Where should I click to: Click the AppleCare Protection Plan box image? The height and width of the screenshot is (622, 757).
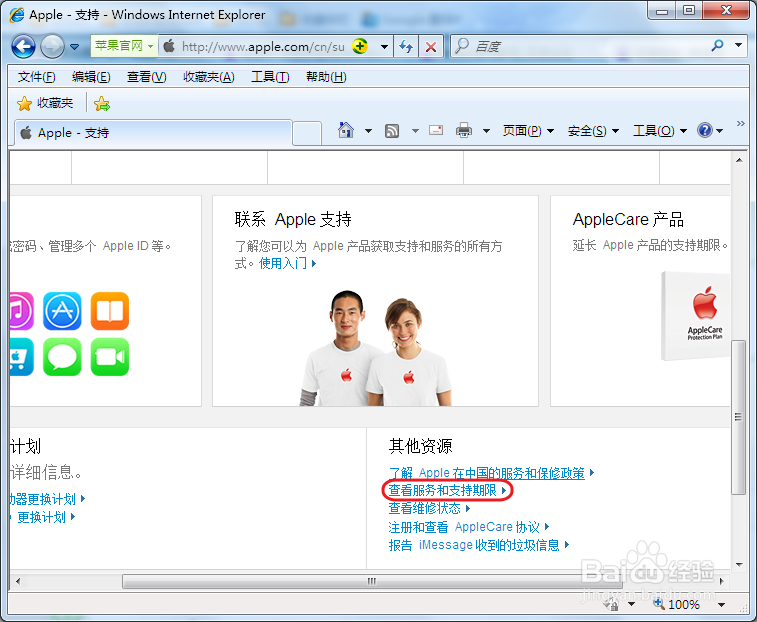[696, 316]
